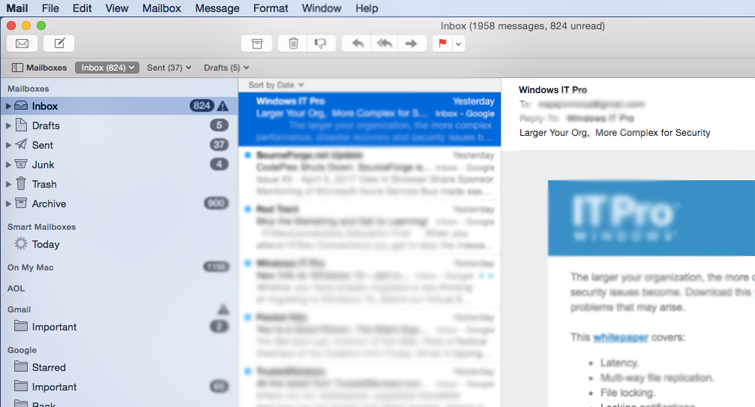Image resolution: width=755 pixels, height=407 pixels.
Task: Flag the selected message red
Action: (x=443, y=44)
